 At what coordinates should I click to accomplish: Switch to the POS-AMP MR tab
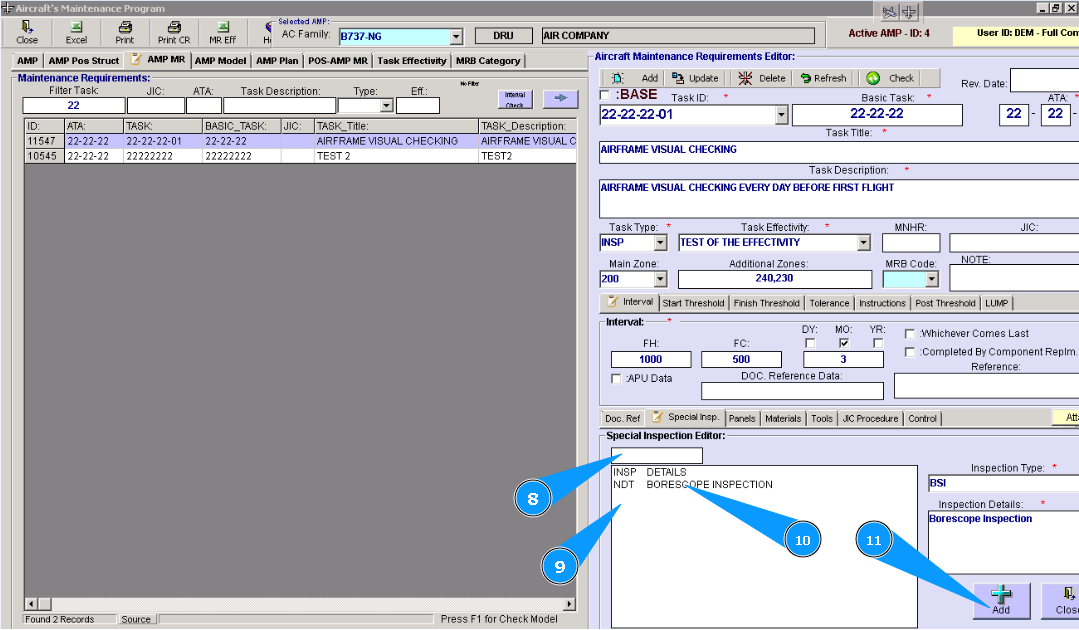pos(338,61)
